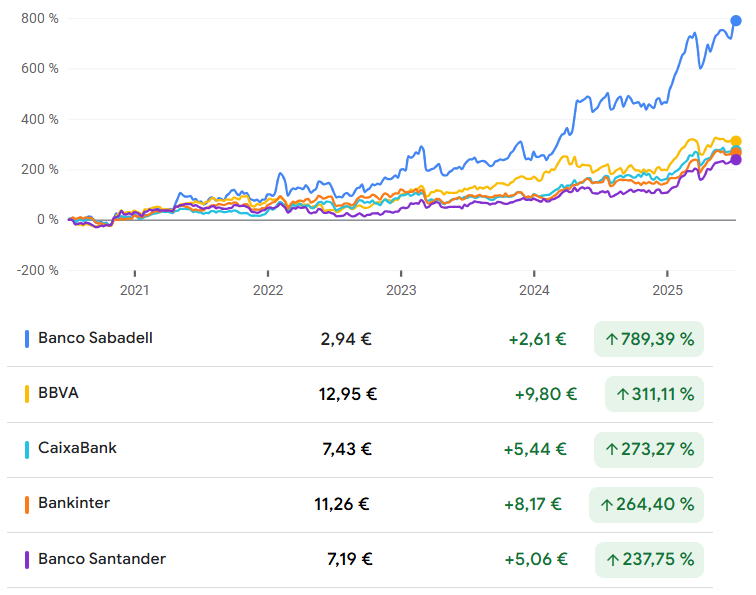Screen dimensions: 756x595
Task: Open the Banco Sabadell stock entry
Action: [95, 338]
